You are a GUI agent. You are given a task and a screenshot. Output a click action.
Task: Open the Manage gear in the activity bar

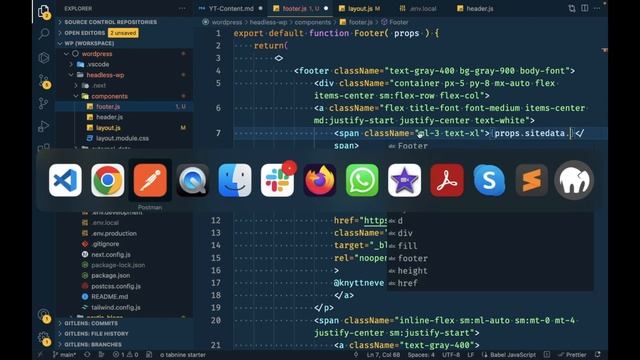click(x=43, y=338)
